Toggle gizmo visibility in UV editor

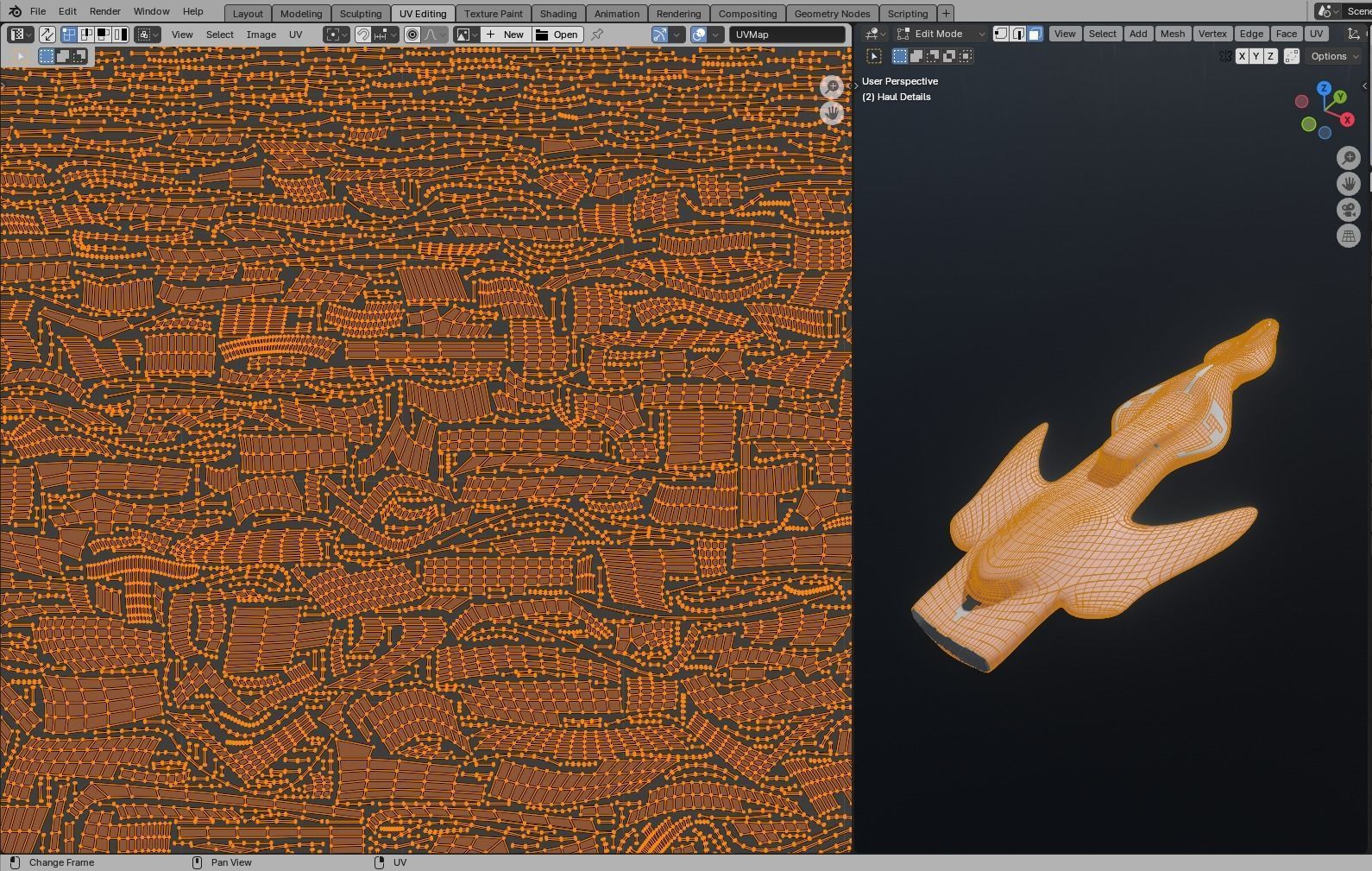(x=660, y=35)
